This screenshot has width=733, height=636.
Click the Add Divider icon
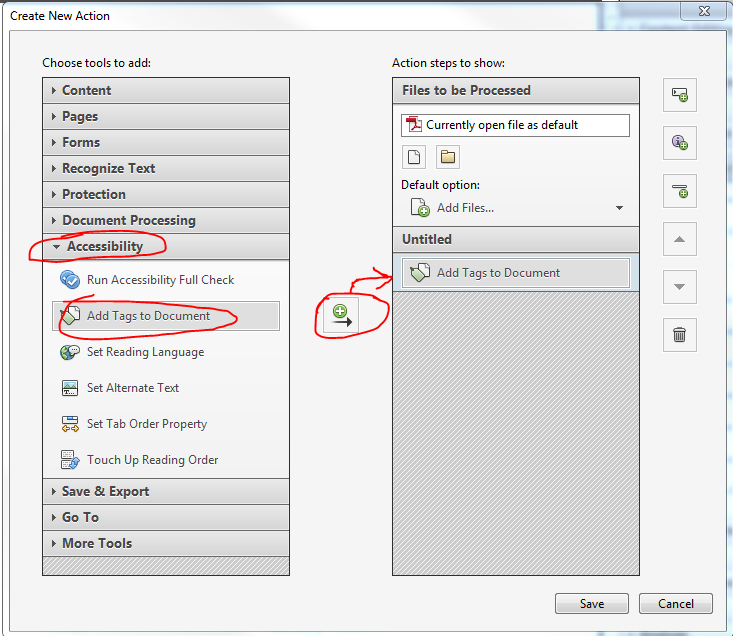(679, 190)
